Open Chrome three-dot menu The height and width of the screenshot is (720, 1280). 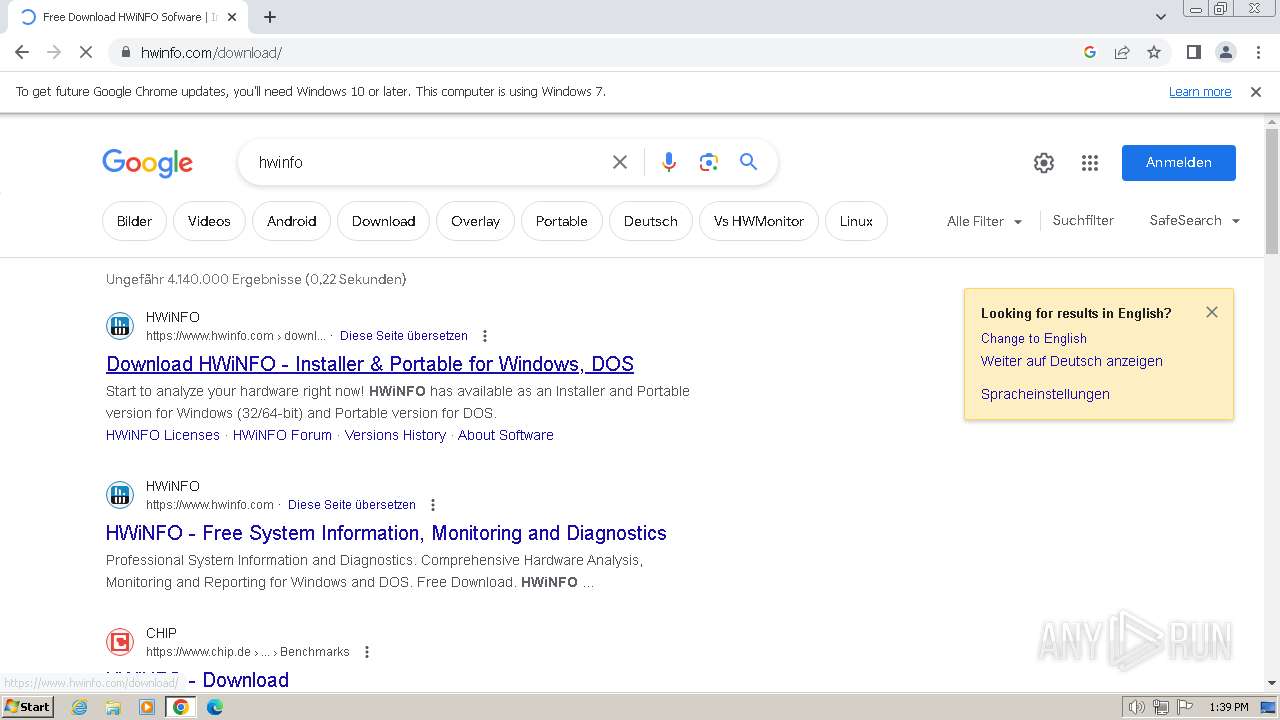(x=1258, y=52)
